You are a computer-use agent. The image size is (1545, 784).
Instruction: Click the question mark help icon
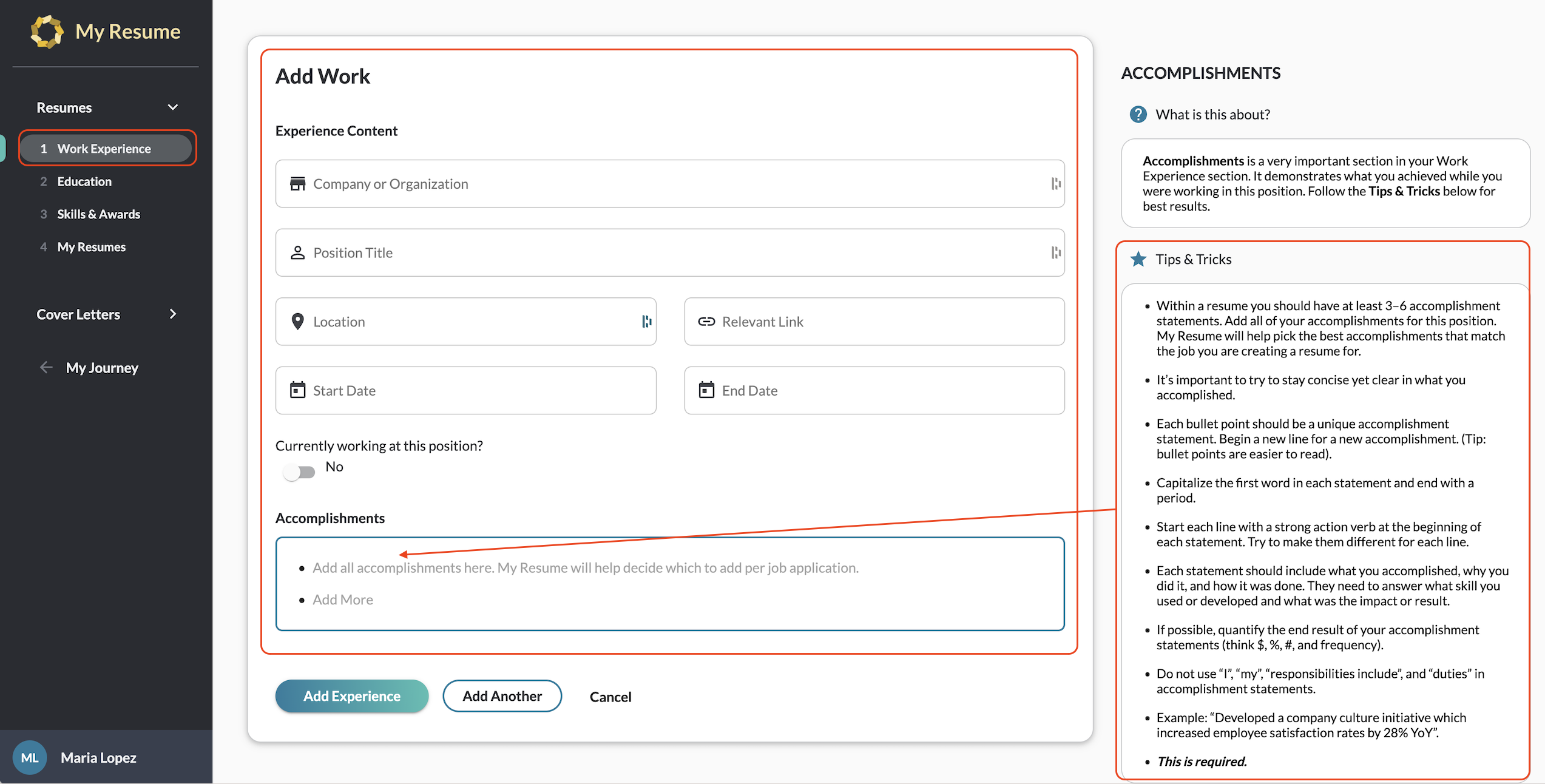pos(1138,114)
